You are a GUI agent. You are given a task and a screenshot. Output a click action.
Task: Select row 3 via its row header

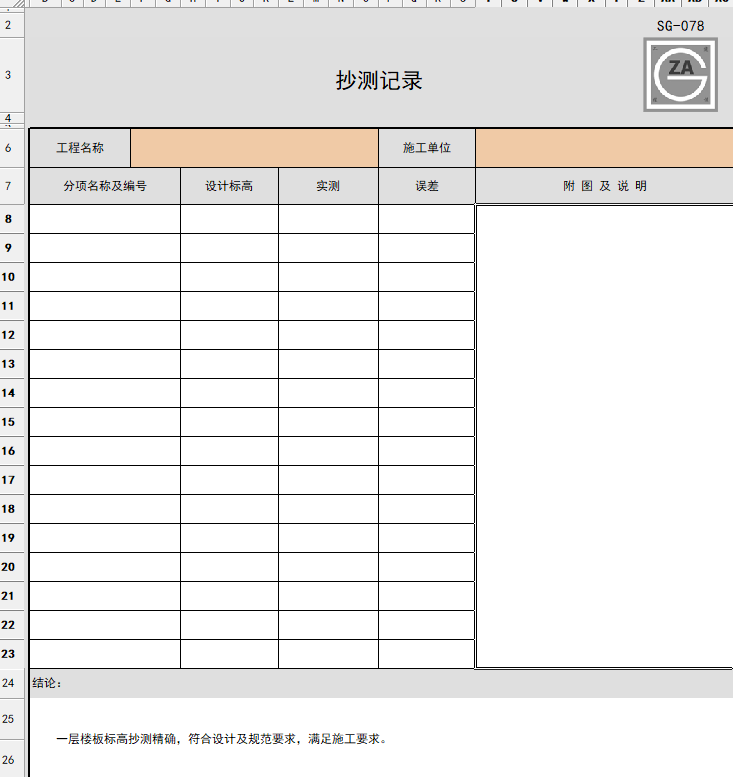(x=12, y=75)
